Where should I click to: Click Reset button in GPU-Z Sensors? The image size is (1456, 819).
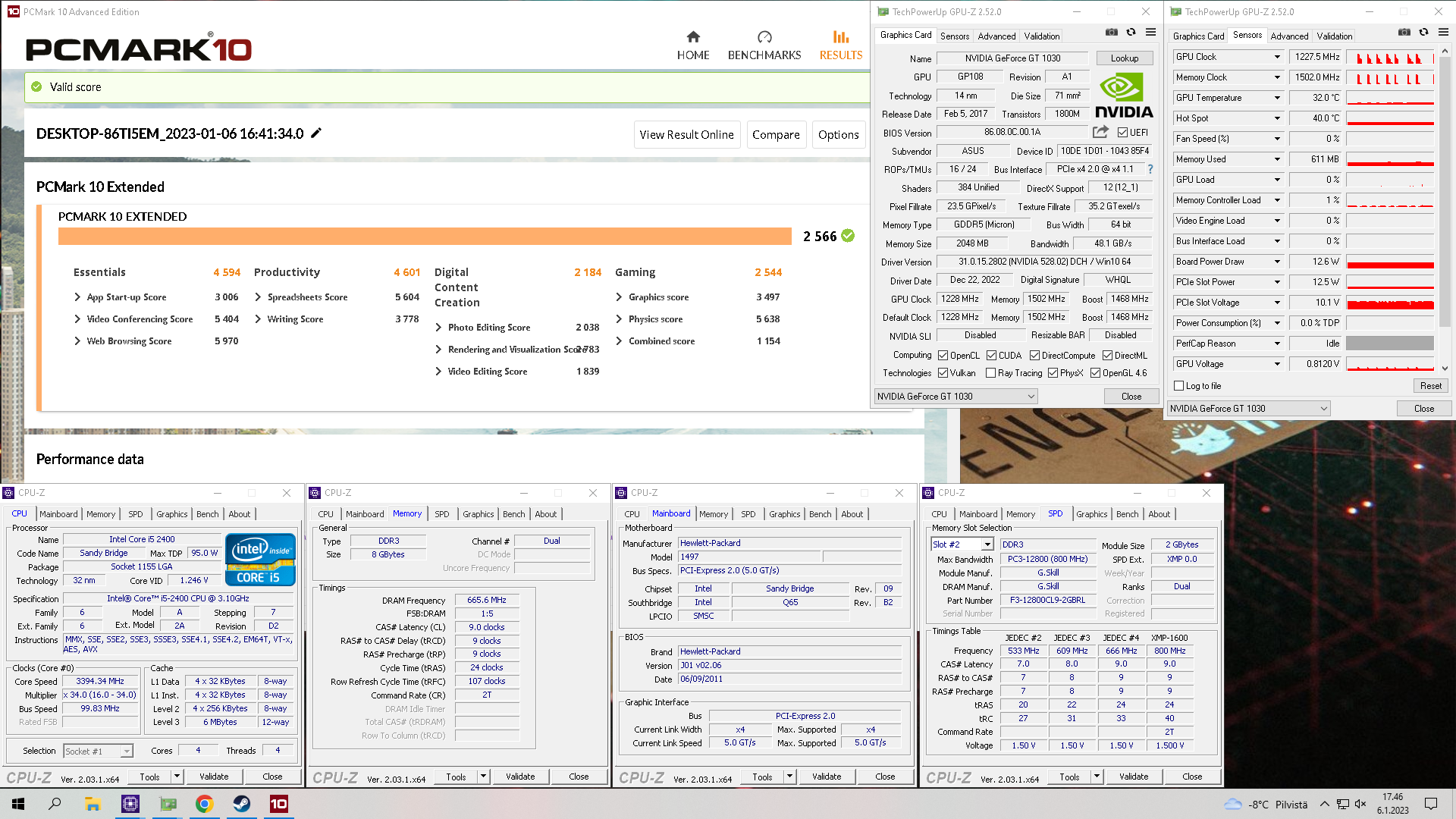tap(1430, 386)
